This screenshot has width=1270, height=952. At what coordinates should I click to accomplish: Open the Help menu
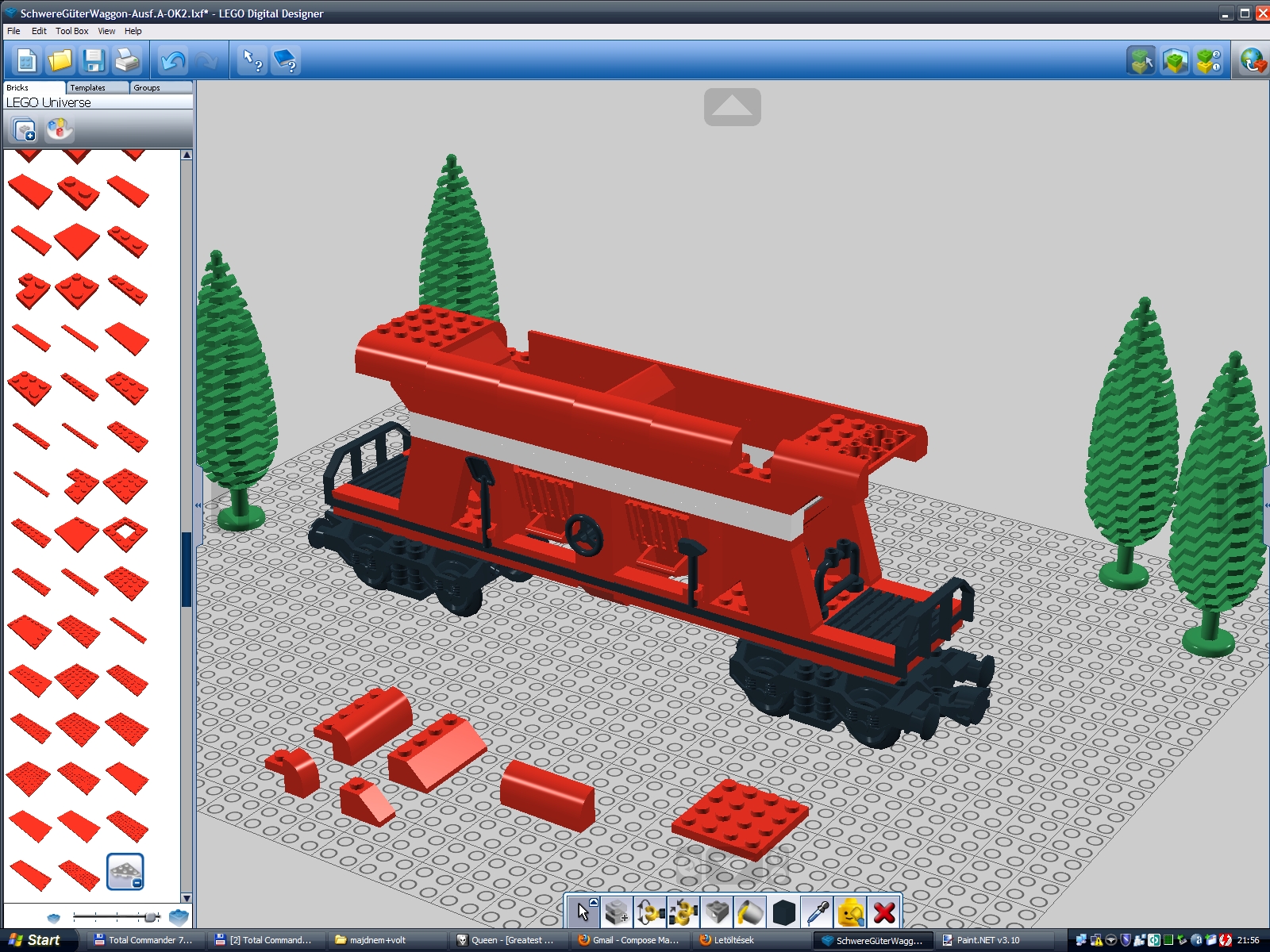click(133, 31)
